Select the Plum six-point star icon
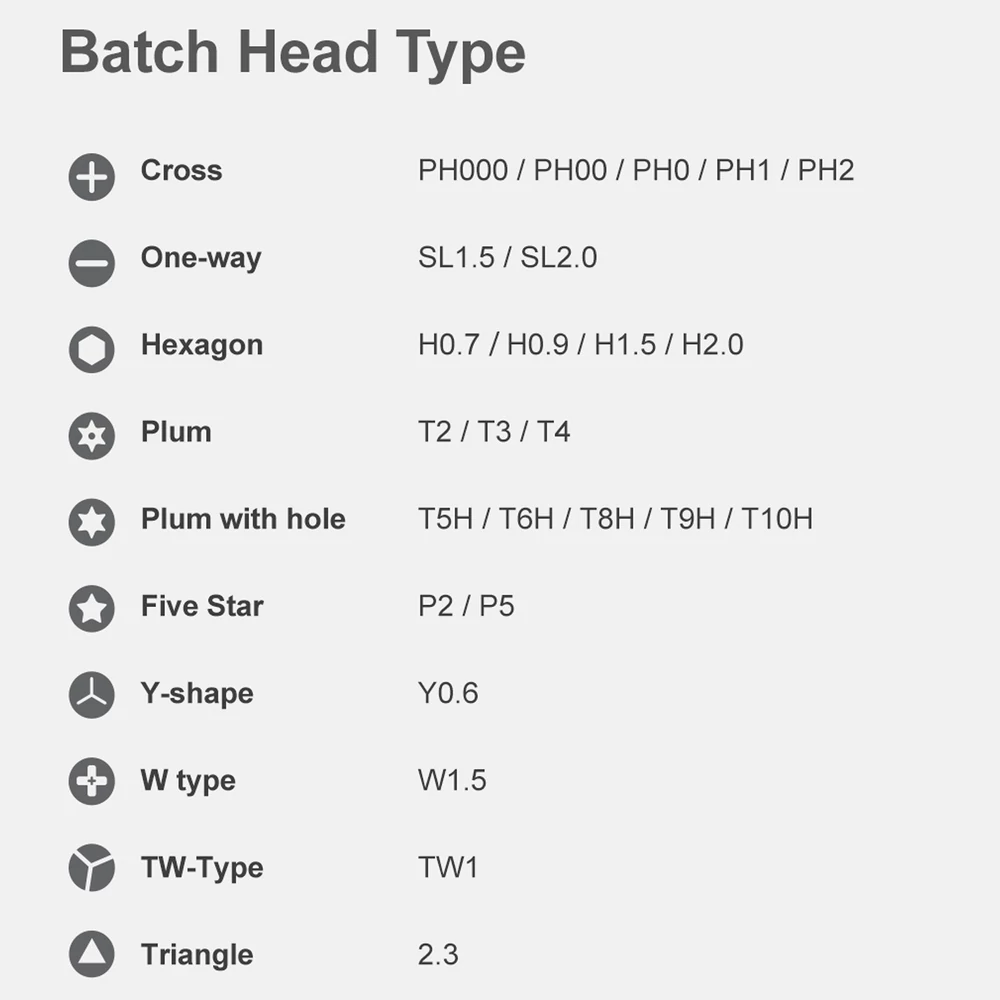 point(92,436)
